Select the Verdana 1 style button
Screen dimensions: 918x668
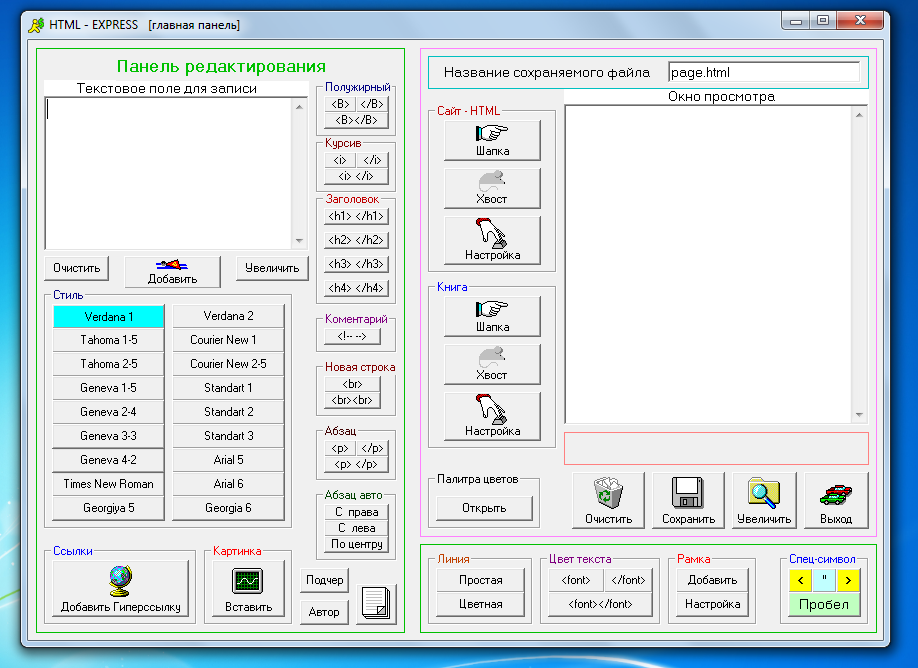108,316
